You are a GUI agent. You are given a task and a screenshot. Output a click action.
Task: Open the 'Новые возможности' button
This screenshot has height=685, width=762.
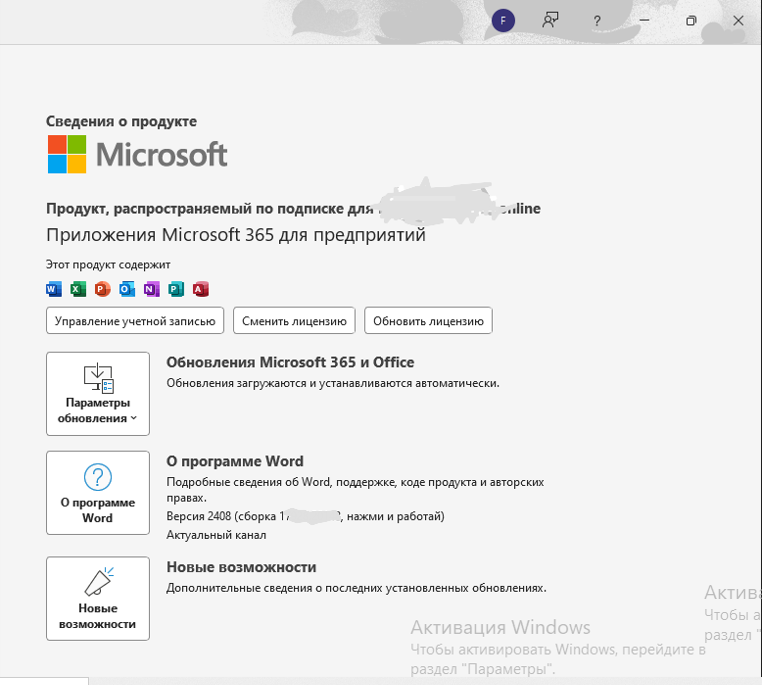coord(98,598)
